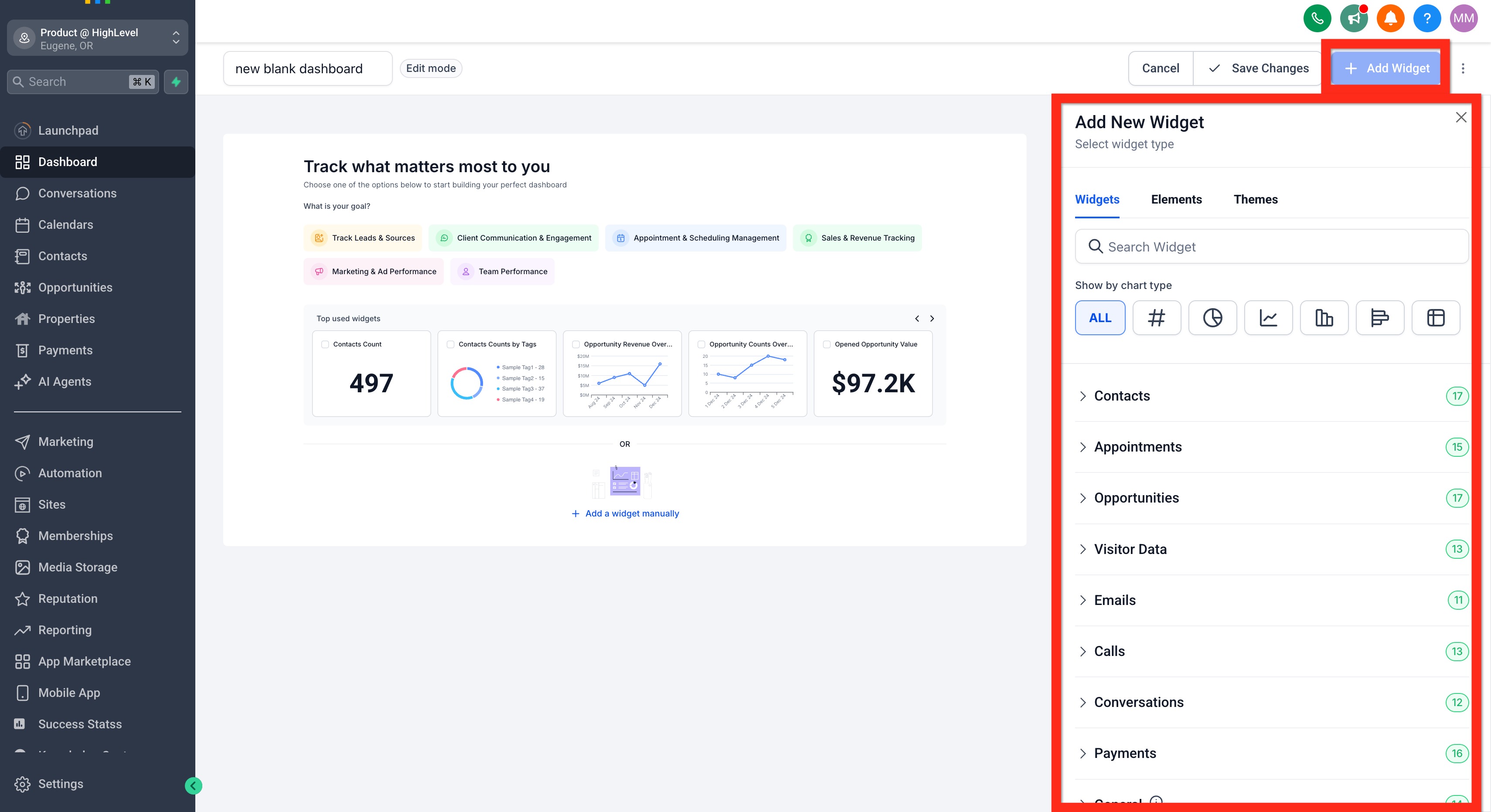Check the Contacts Count widget checkbox
1491x812 pixels.
point(325,344)
